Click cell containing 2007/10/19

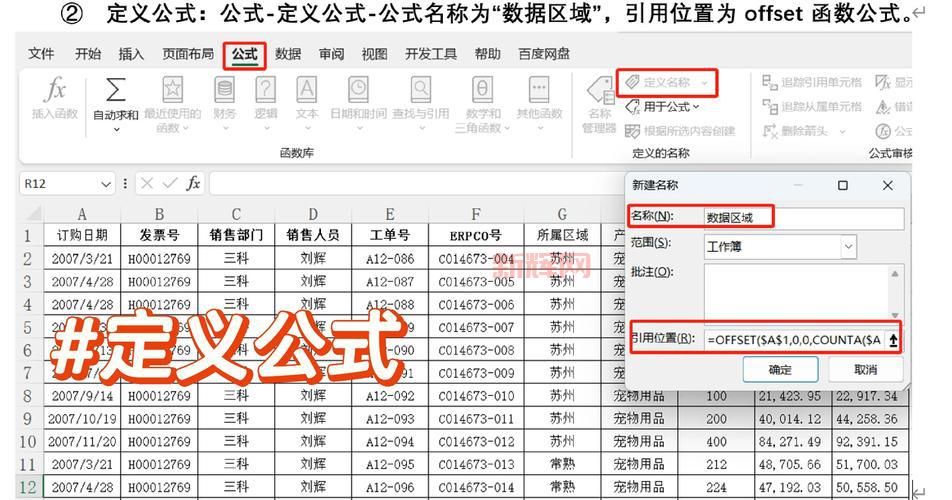82,419
